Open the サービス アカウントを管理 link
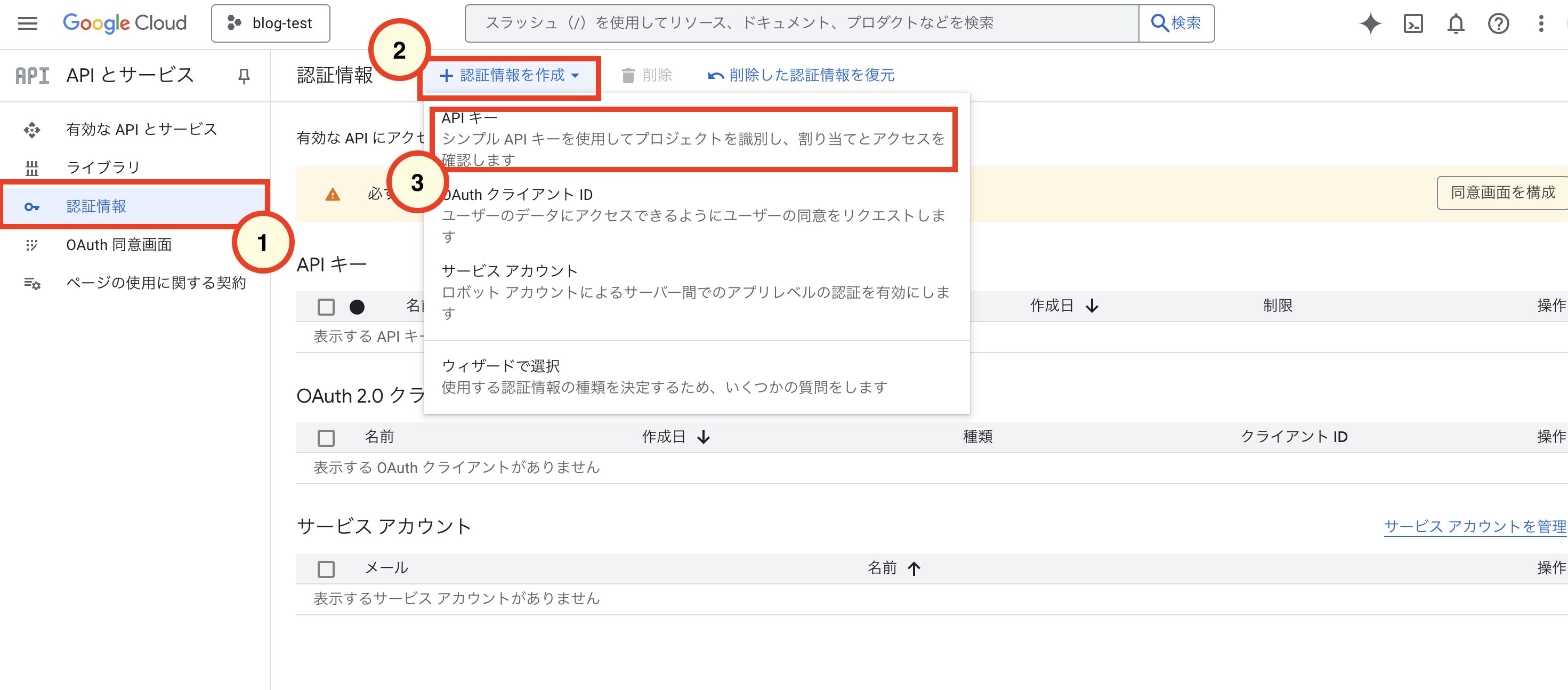 tap(1474, 526)
